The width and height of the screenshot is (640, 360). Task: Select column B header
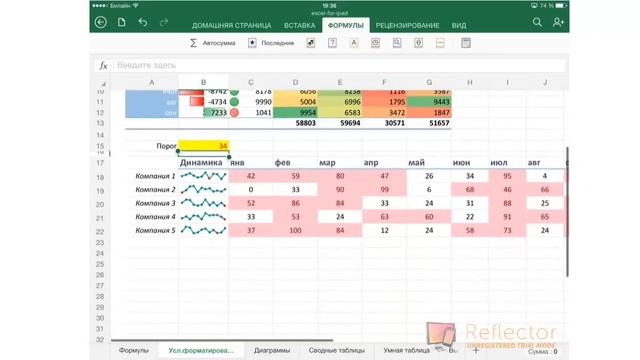pos(203,82)
